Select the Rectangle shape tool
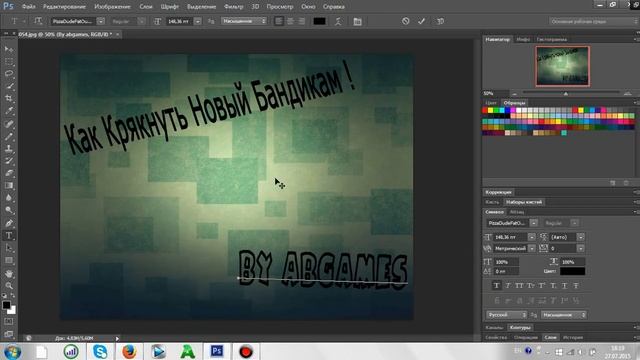Viewport: 640px width, 360px height. coord(9,260)
